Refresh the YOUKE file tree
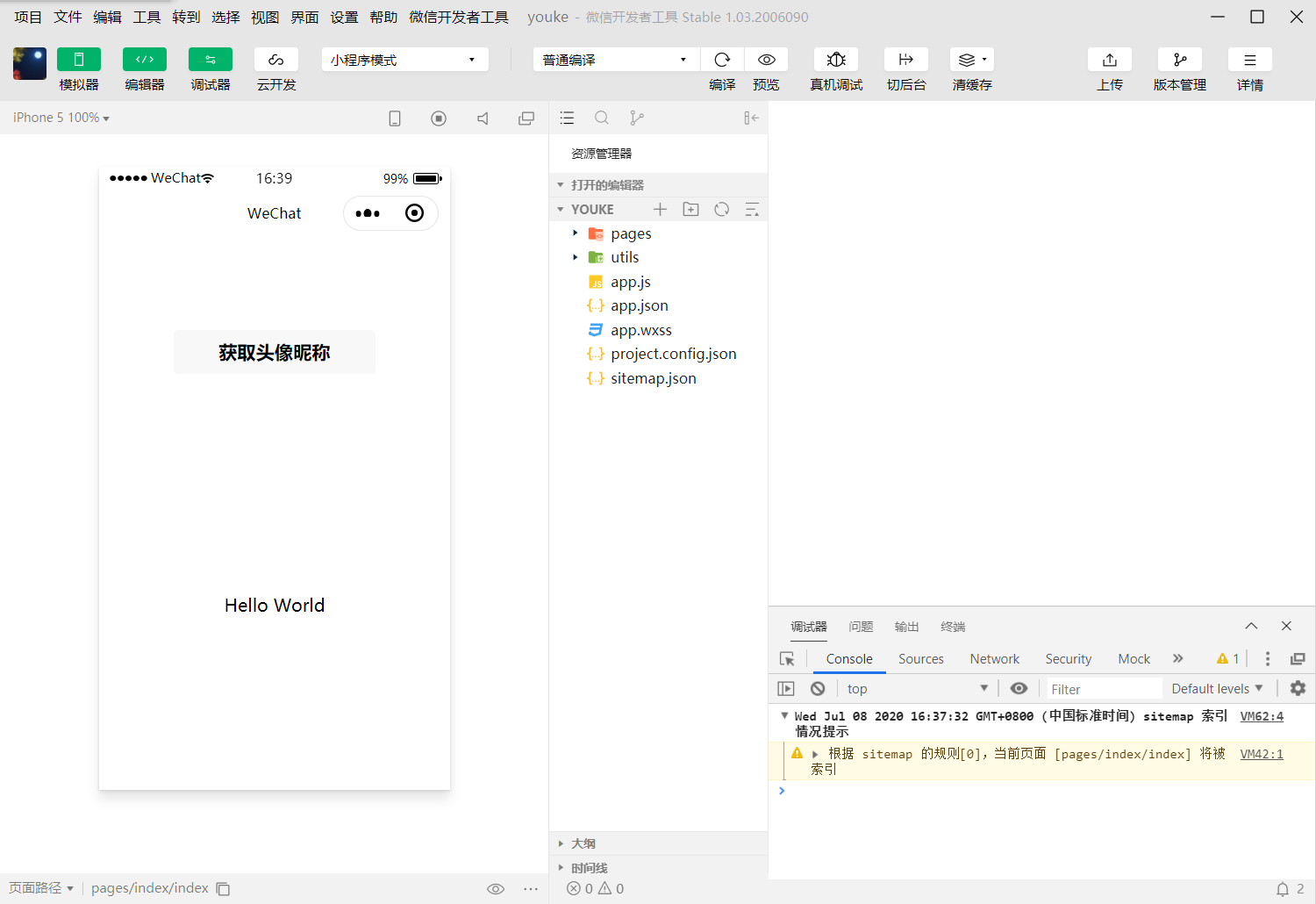 pos(722,209)
